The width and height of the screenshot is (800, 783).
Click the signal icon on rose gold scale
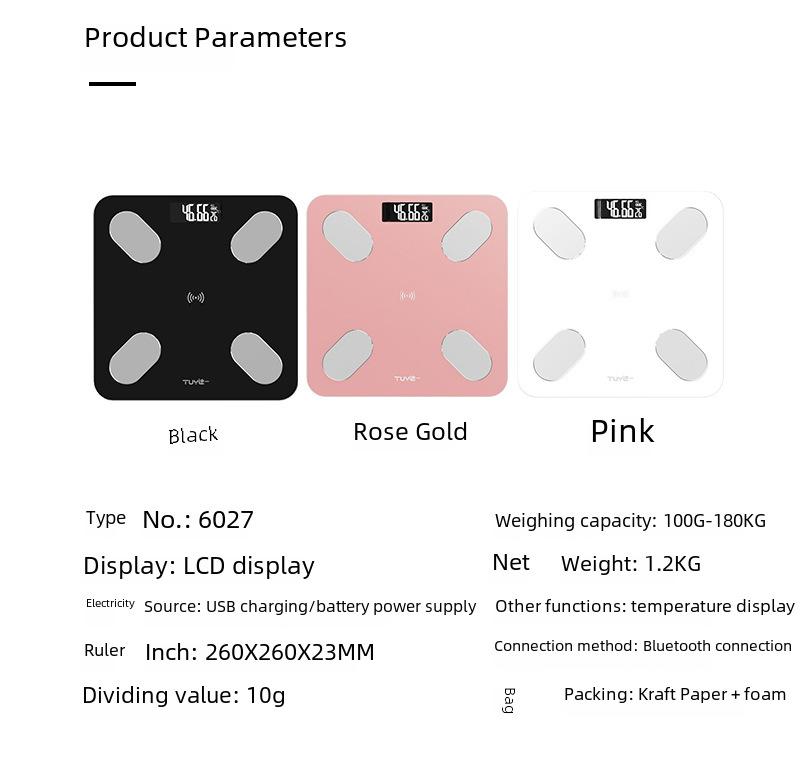407,296
